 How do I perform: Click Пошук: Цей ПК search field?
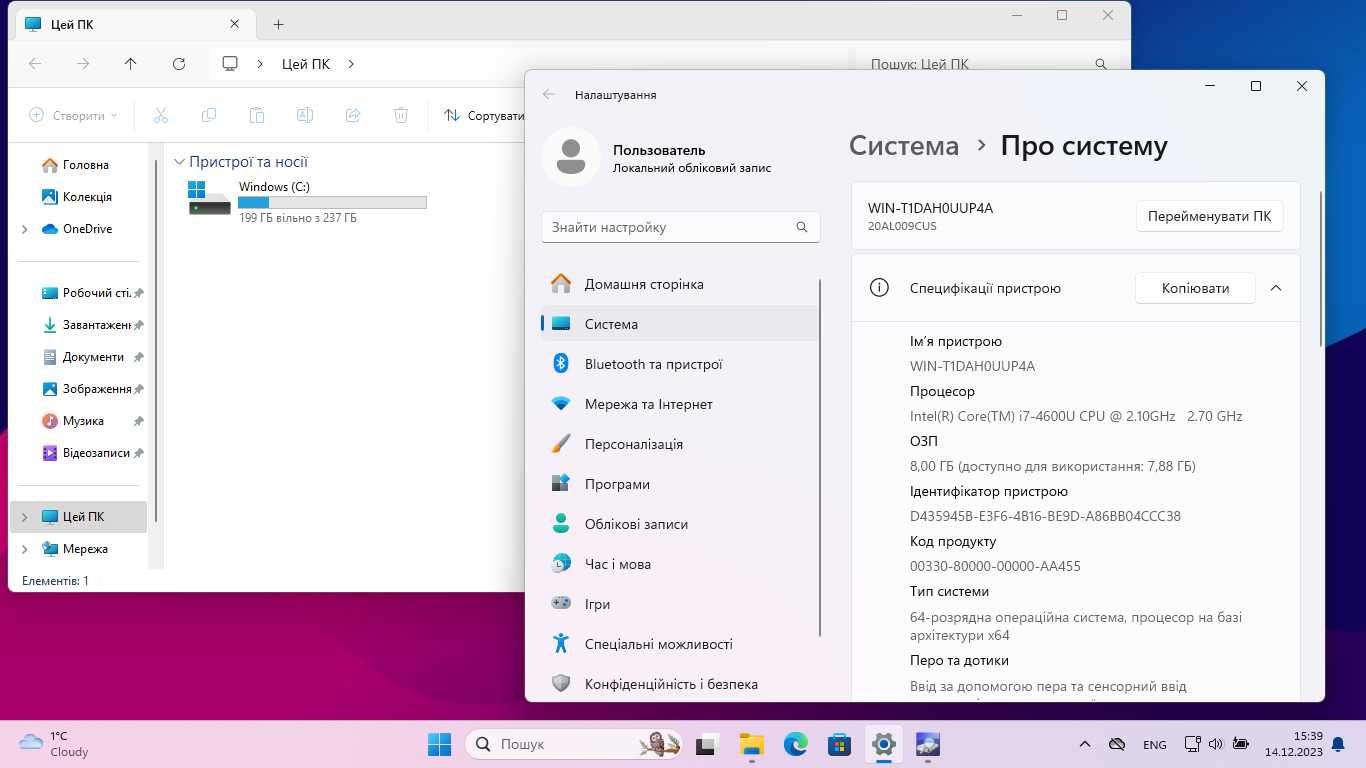989,64
